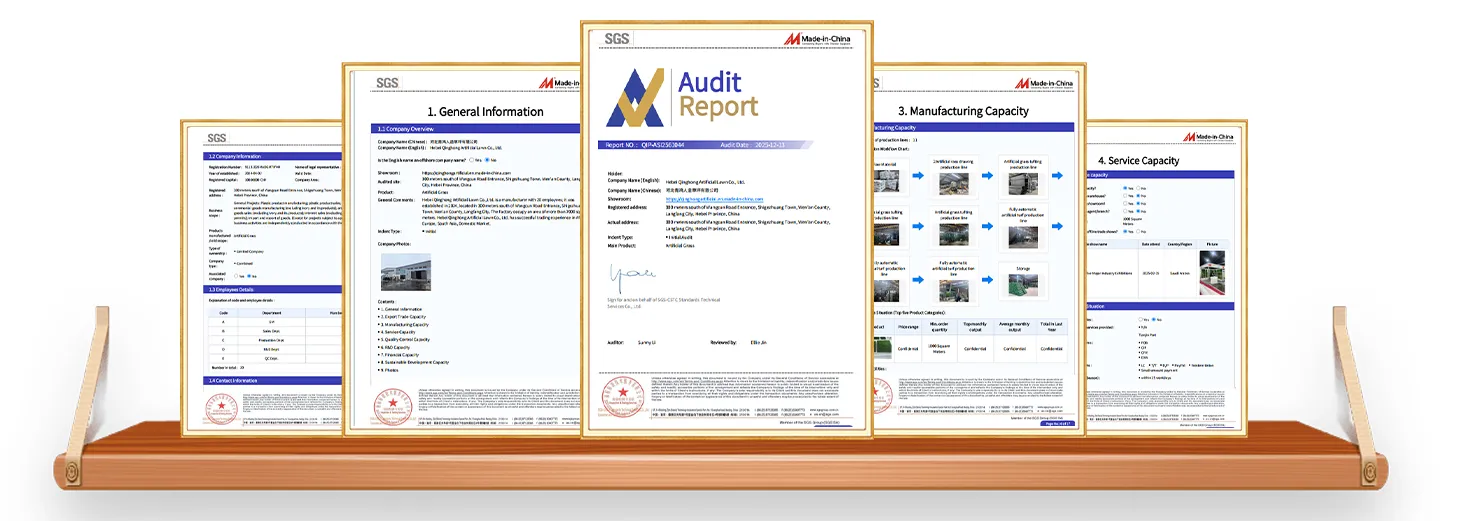This screenshot has height=521, width=1472.
Task: Click Made-in-China logo on Service Capacity page
Action: 1207,136
